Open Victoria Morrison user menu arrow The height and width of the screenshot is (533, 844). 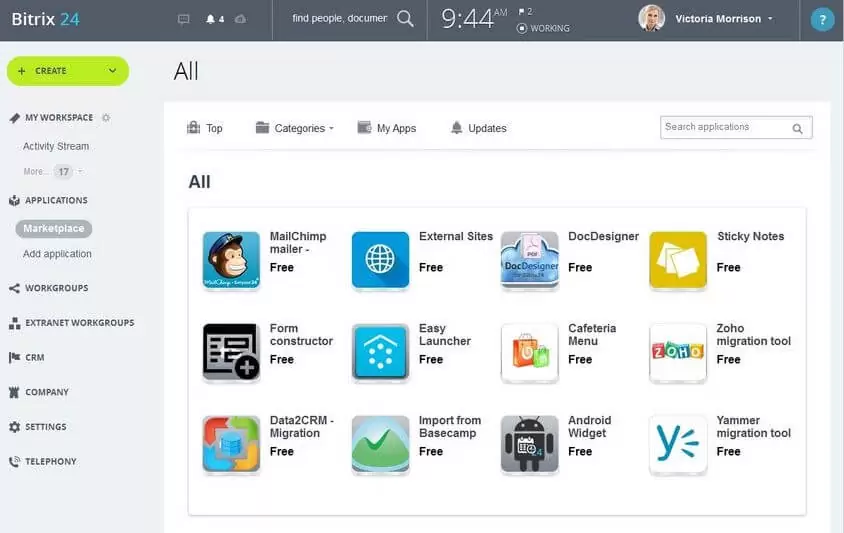770,19
